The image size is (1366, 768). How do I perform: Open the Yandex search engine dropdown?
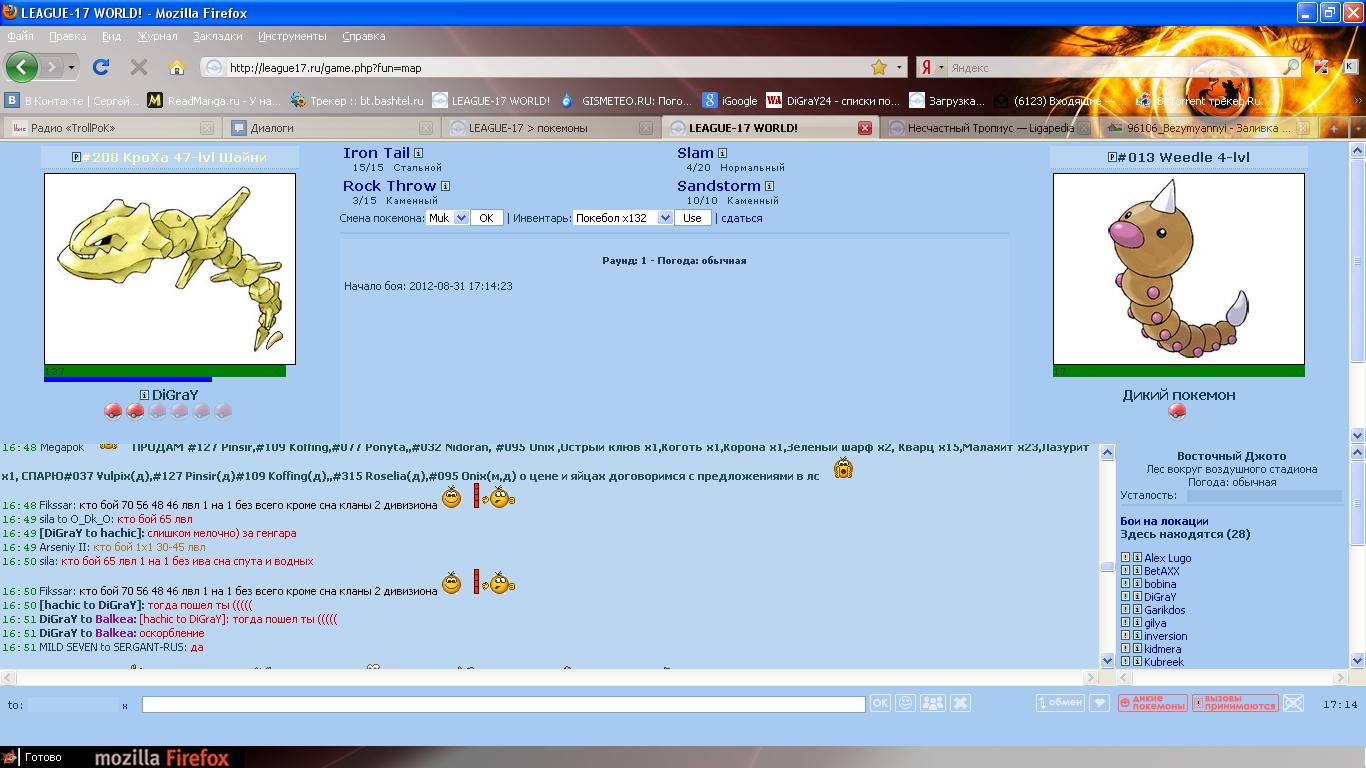click(x=932, y=67)
